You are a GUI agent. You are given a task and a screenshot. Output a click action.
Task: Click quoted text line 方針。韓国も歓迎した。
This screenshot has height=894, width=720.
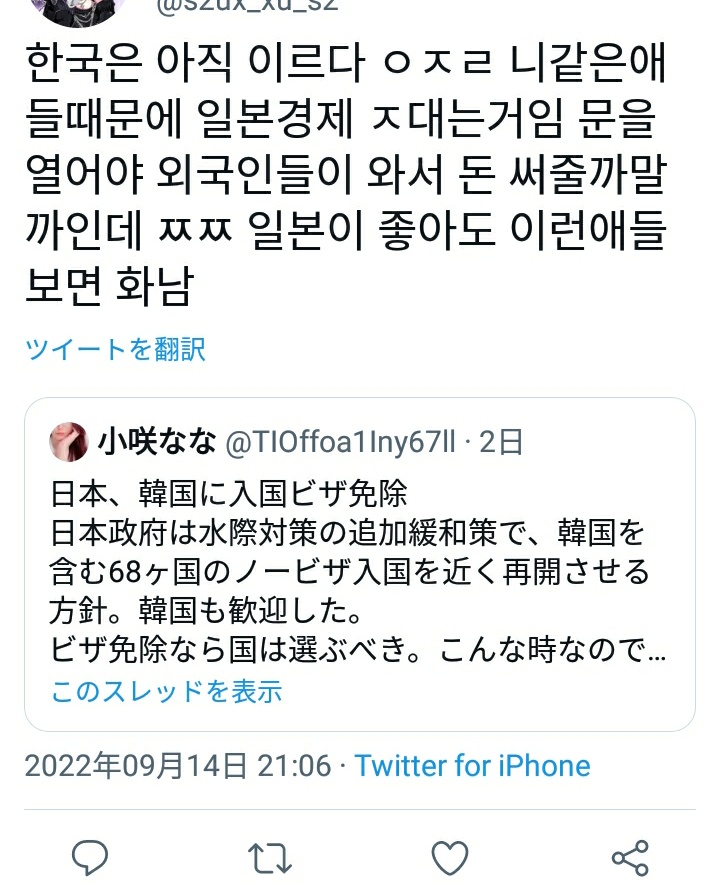pyautogui.click(x=206, y=611)
